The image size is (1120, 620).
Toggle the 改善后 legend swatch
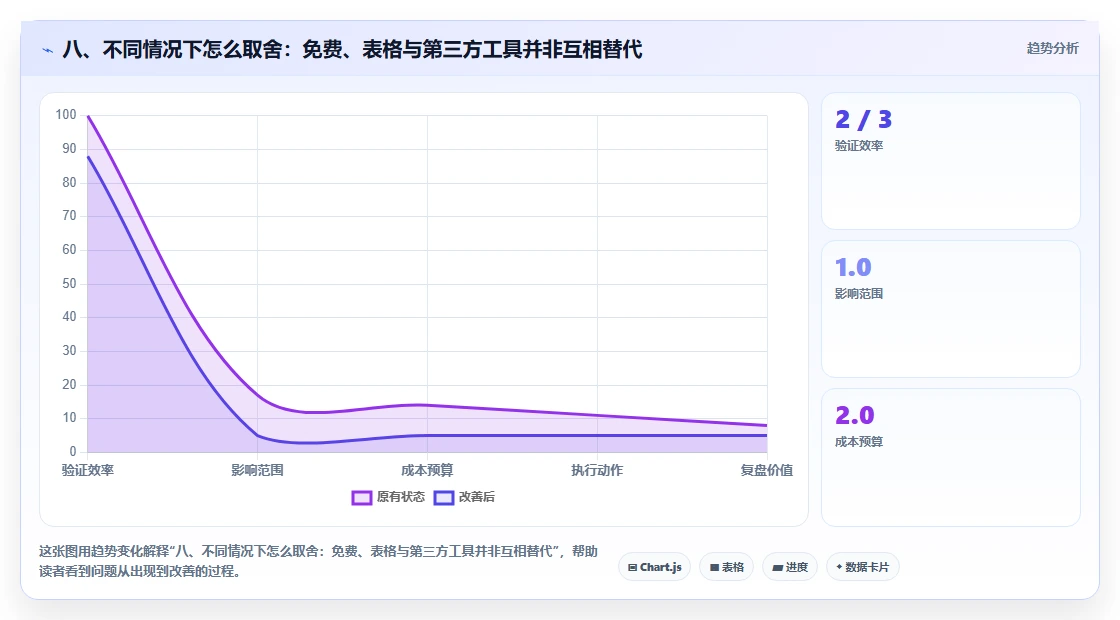pos(444,497)
